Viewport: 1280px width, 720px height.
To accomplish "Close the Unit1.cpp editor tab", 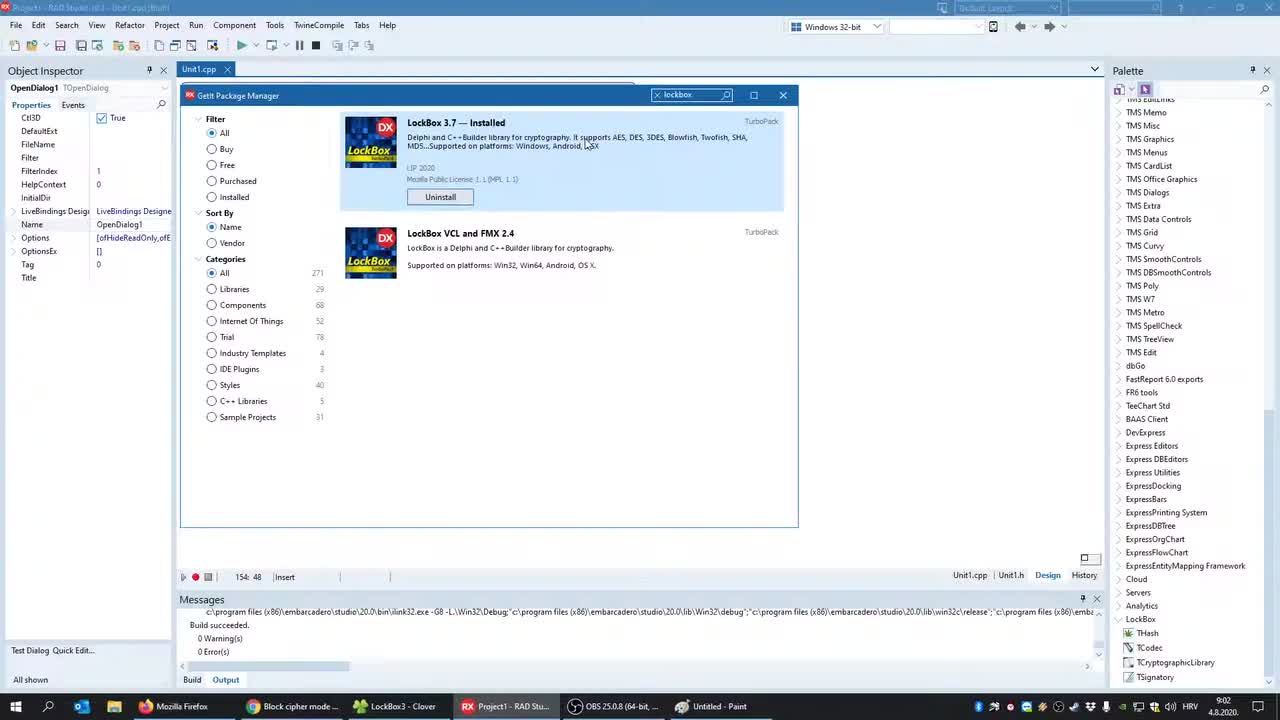I will point(227,69).
